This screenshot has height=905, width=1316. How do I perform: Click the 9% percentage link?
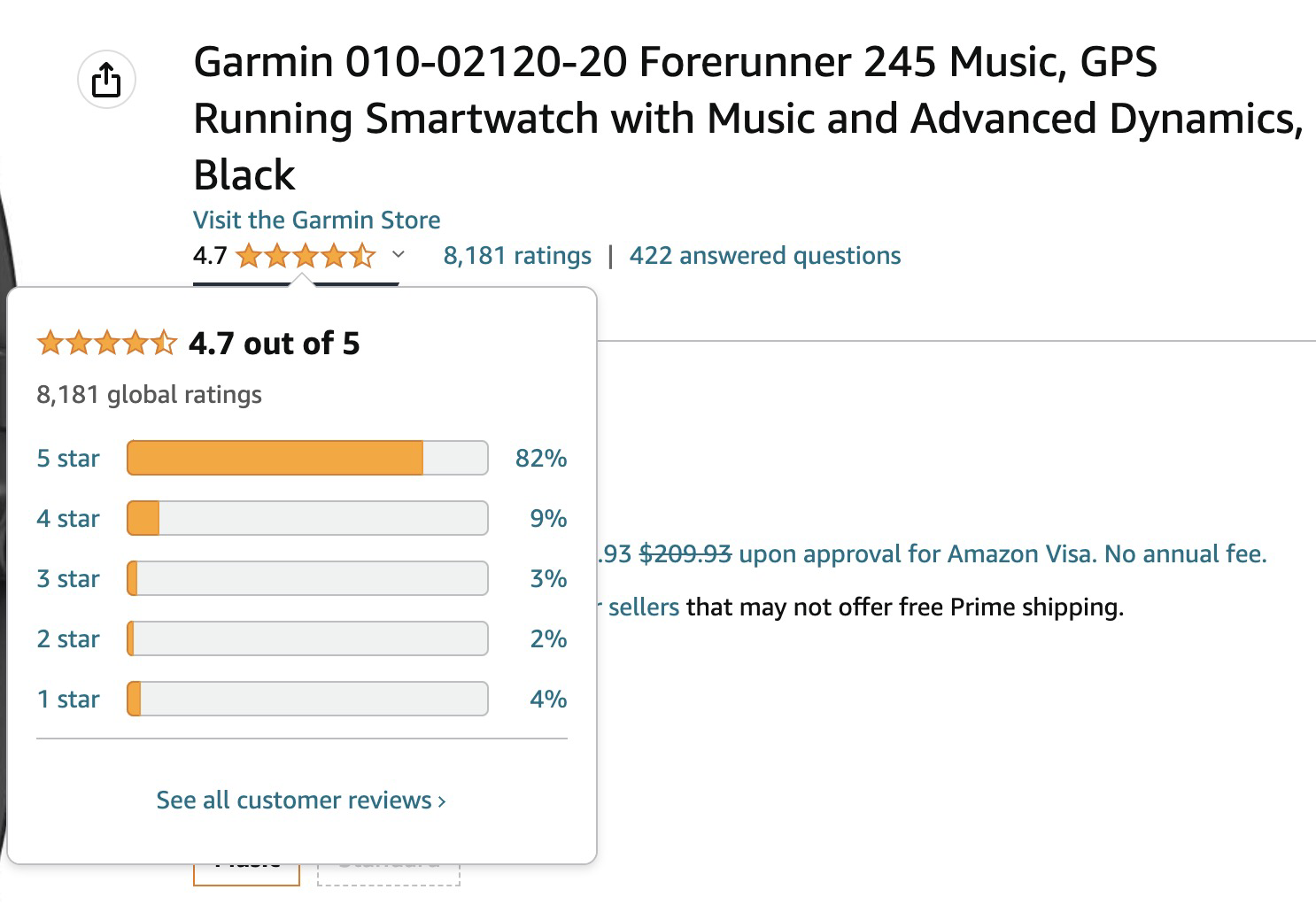coord(548,518)
